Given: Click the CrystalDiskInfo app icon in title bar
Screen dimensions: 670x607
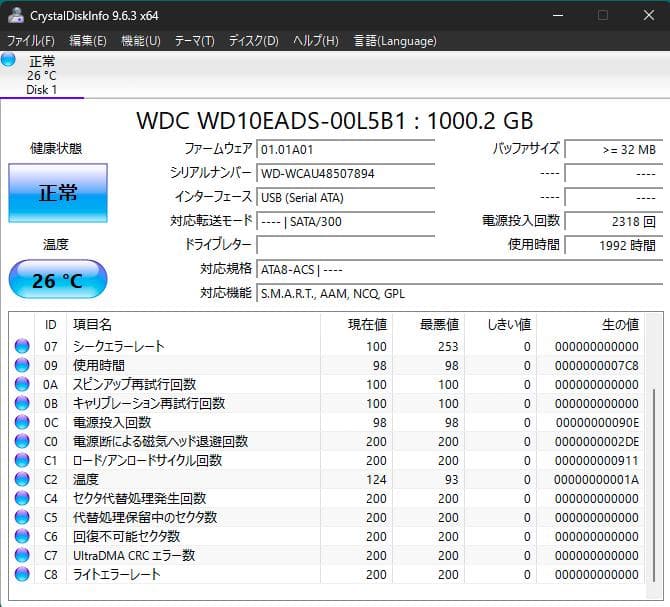Looking at the screenshot, I should [x=16, y=15].
